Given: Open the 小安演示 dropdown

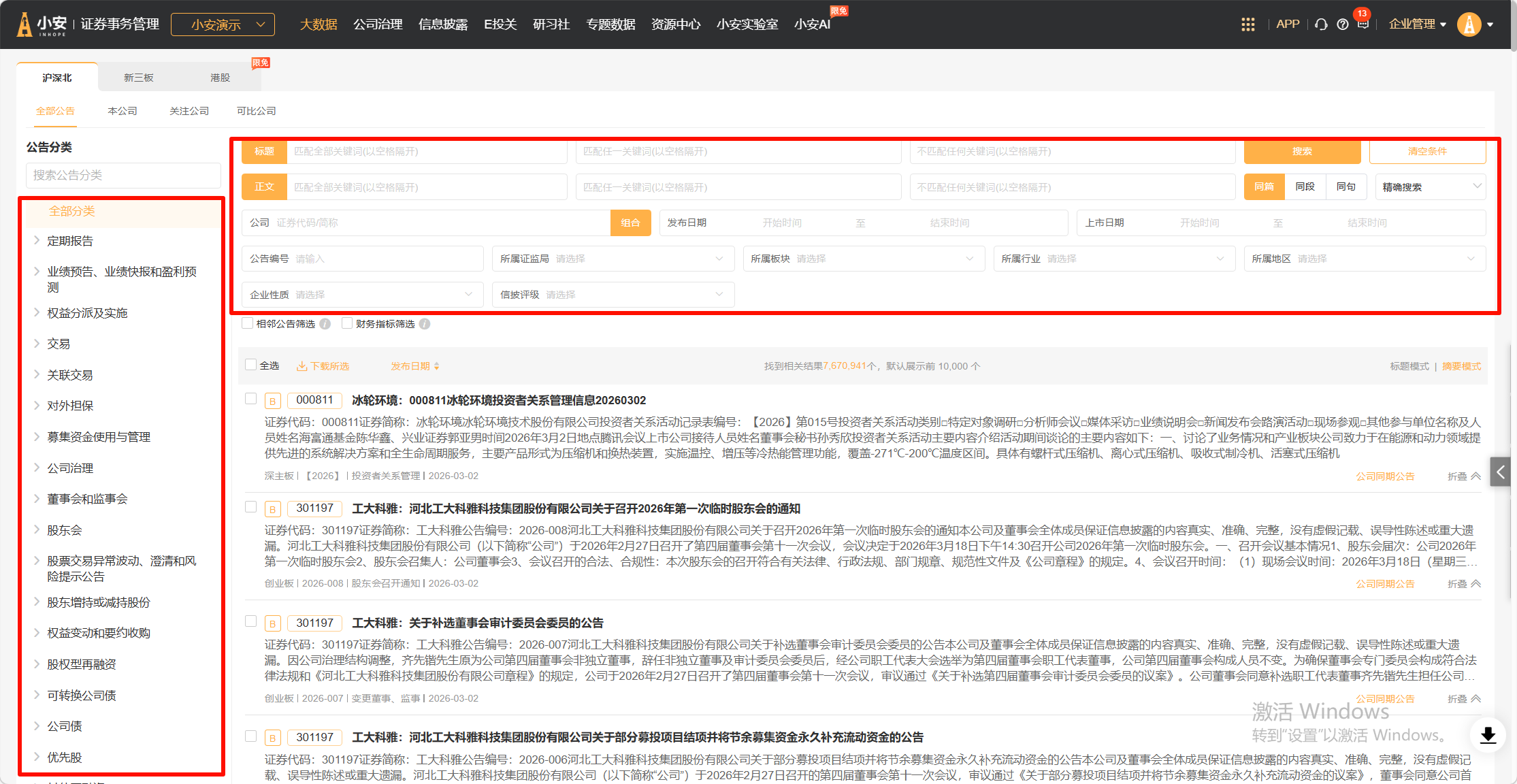Looking at the screenshot, I should (223, 24).
